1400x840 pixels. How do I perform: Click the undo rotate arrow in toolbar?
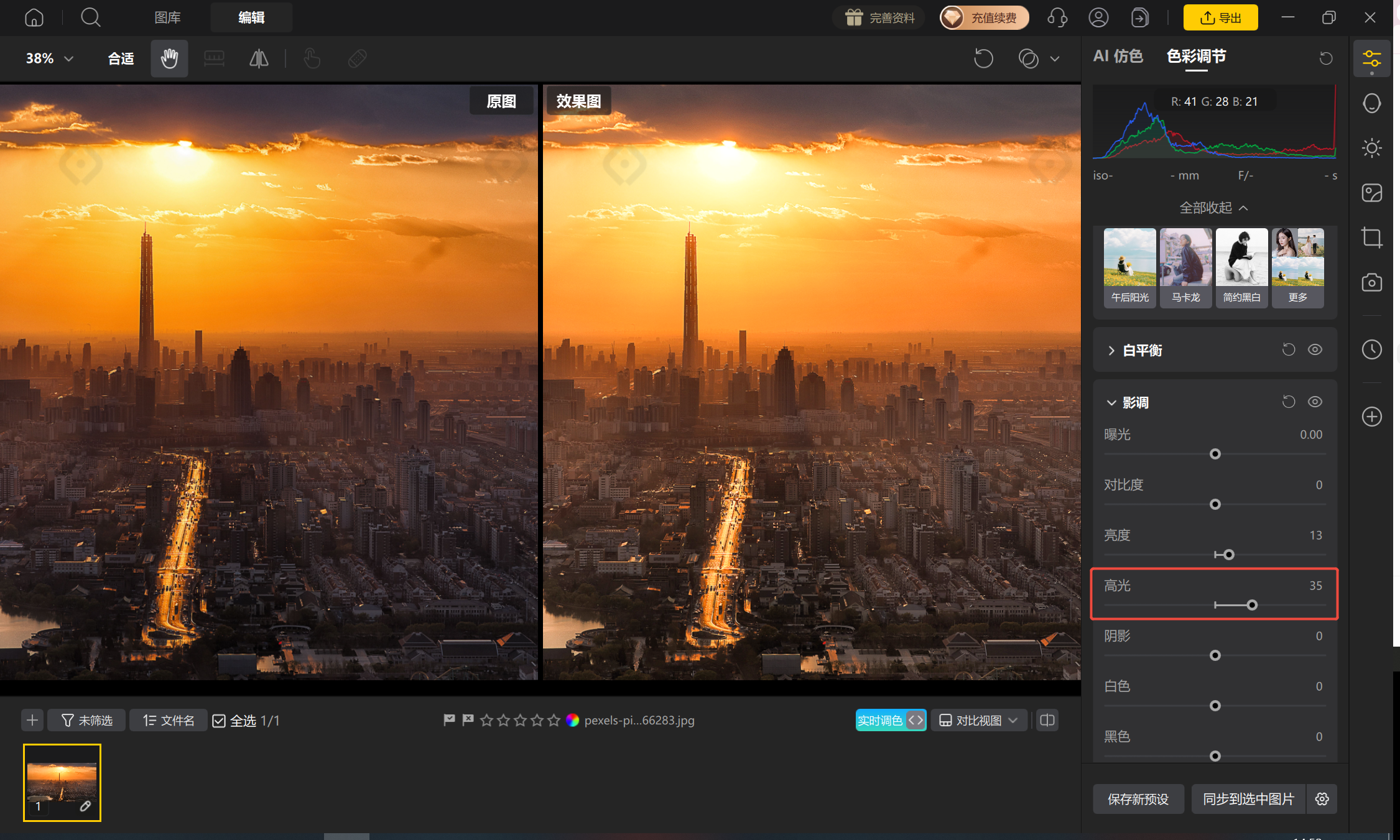point(983,58)
